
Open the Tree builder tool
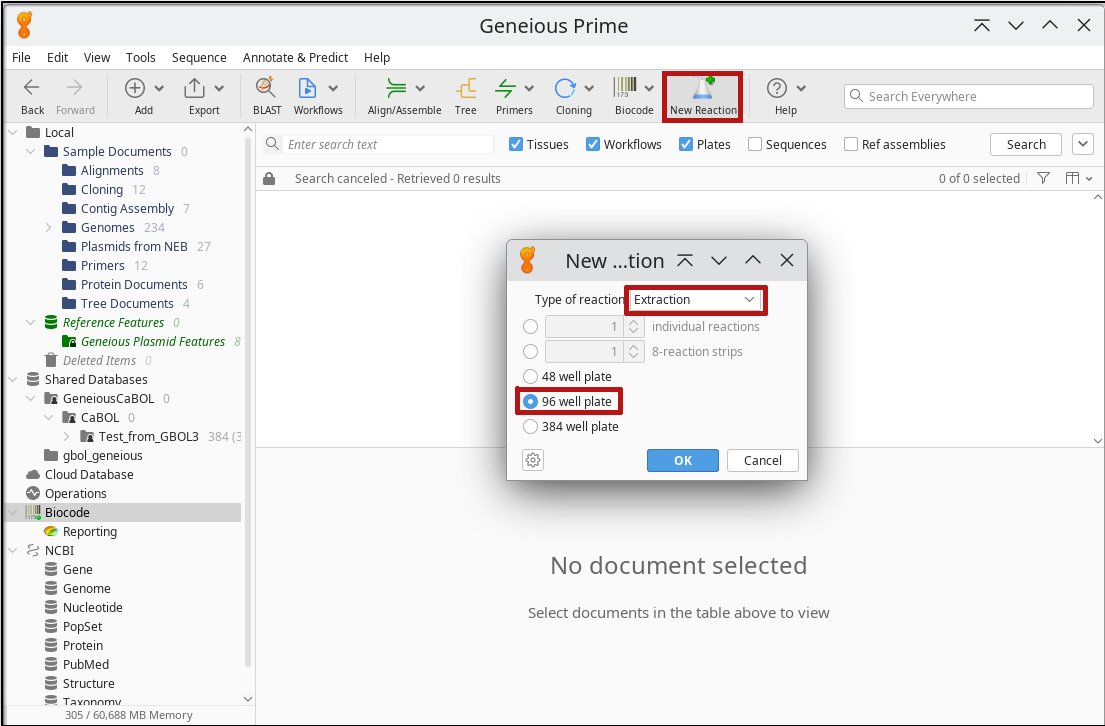pyautogui.click(x=465, y=89)
